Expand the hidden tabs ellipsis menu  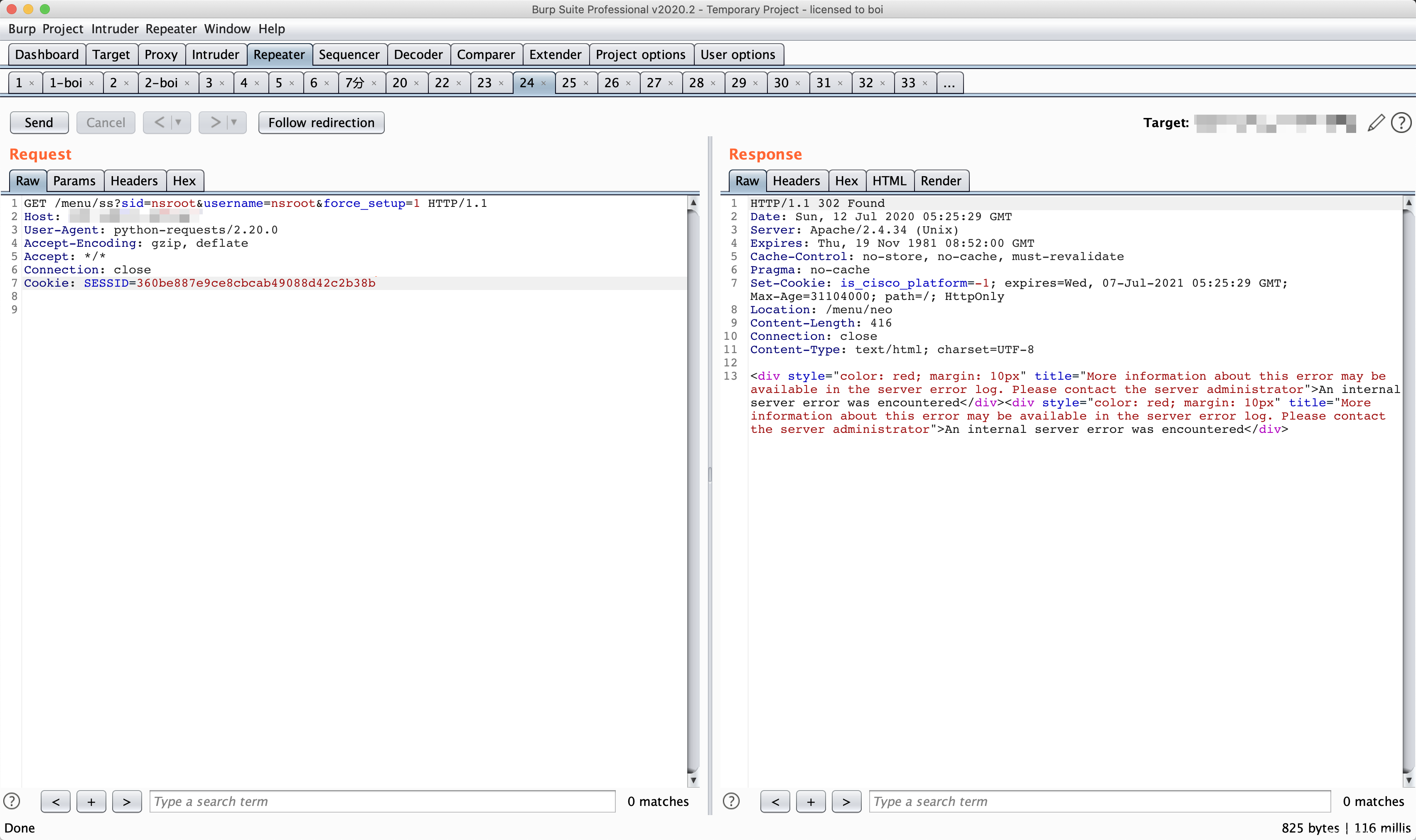click(949, 83)
